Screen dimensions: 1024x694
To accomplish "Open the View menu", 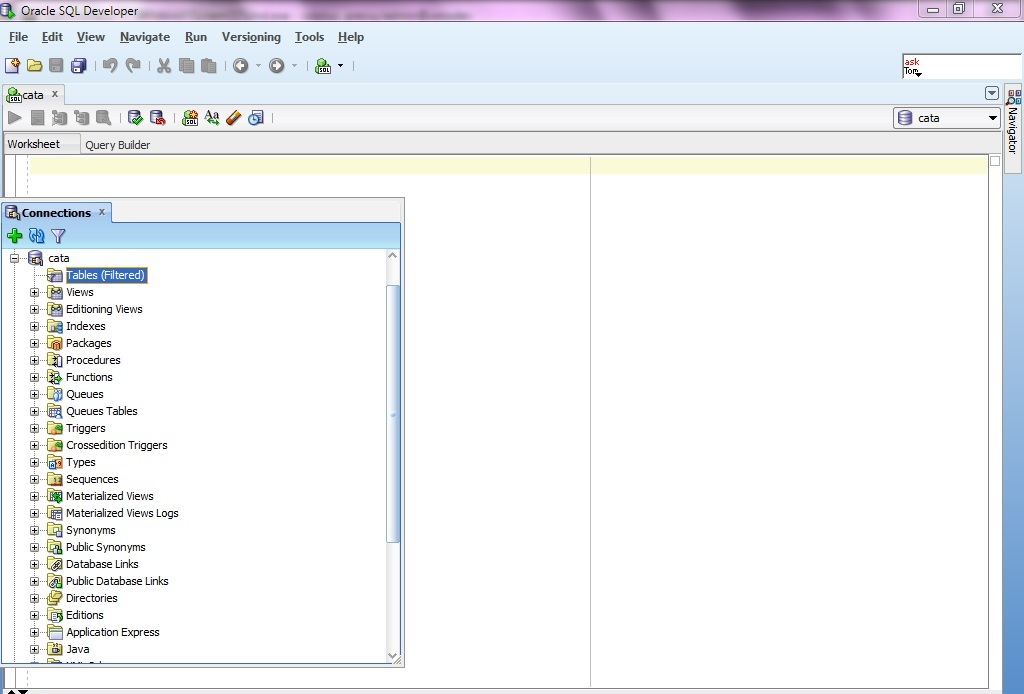I will 91,37.
